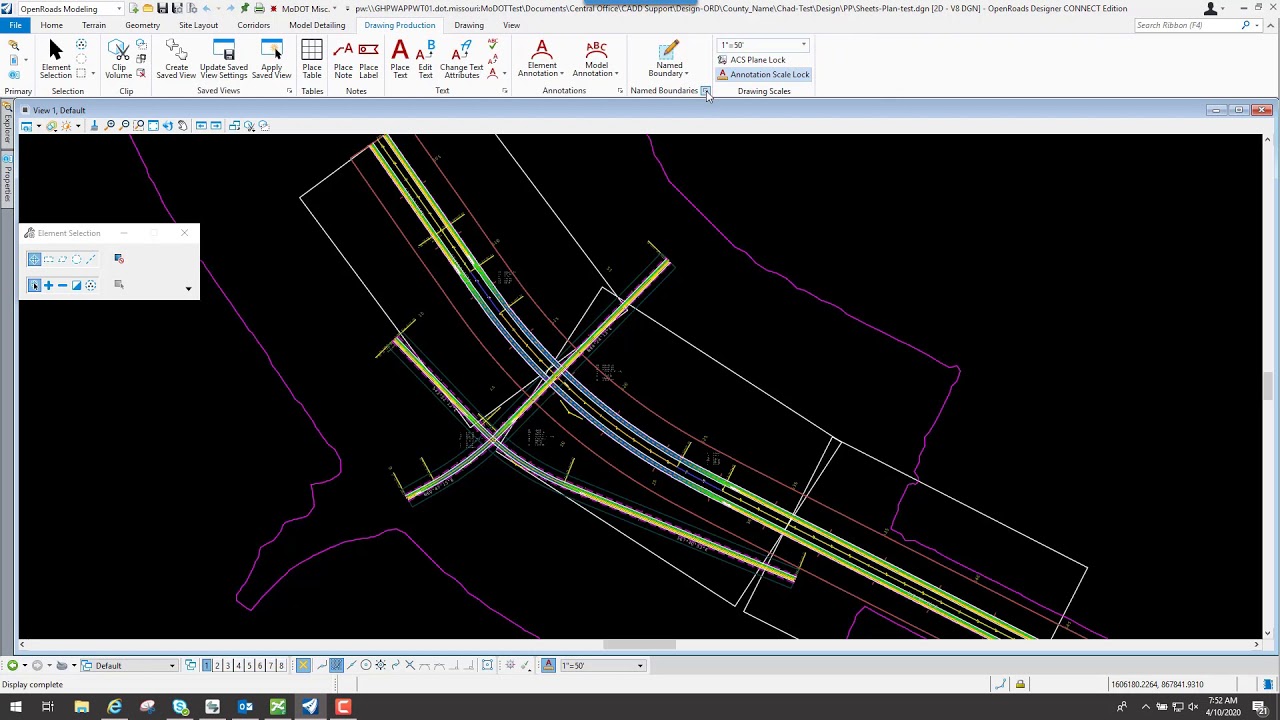This screenshot has width=1280, height=720.
Task: Open the drawing scale 1"=50' dropdown in ribbon
Action: click(x=803, y=45)
